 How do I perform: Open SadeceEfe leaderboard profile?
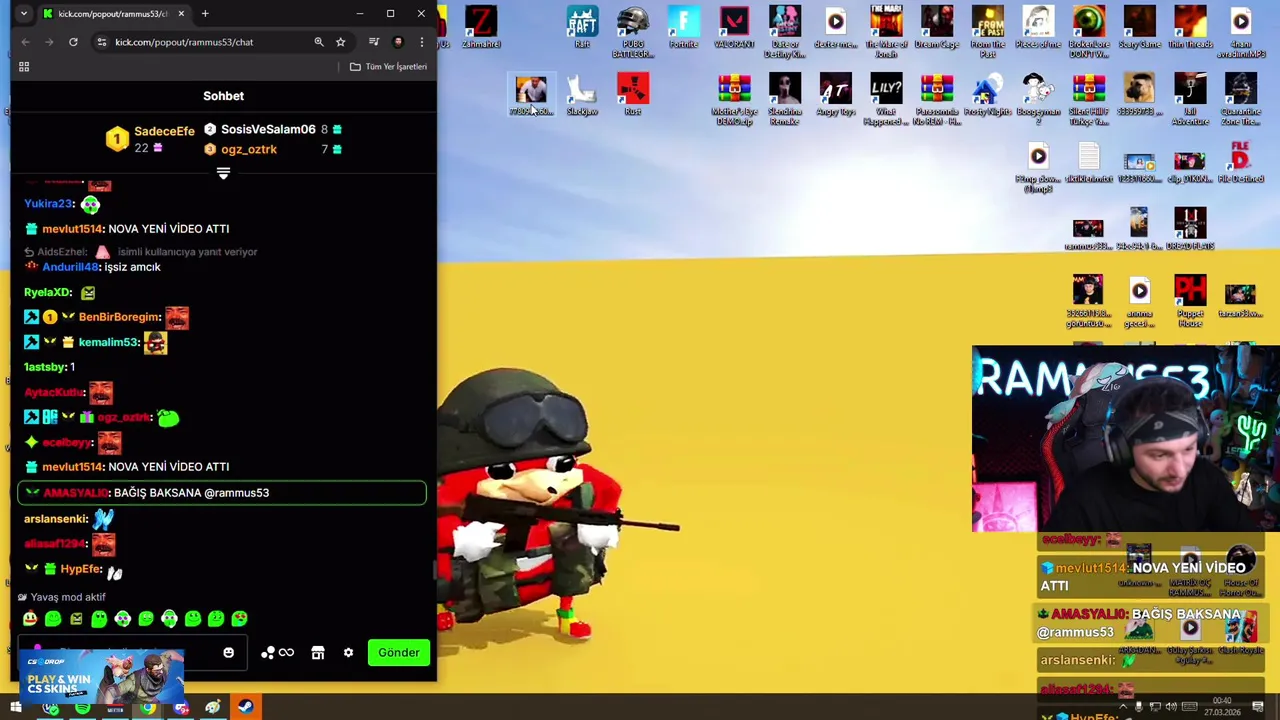tap(164, 132)
